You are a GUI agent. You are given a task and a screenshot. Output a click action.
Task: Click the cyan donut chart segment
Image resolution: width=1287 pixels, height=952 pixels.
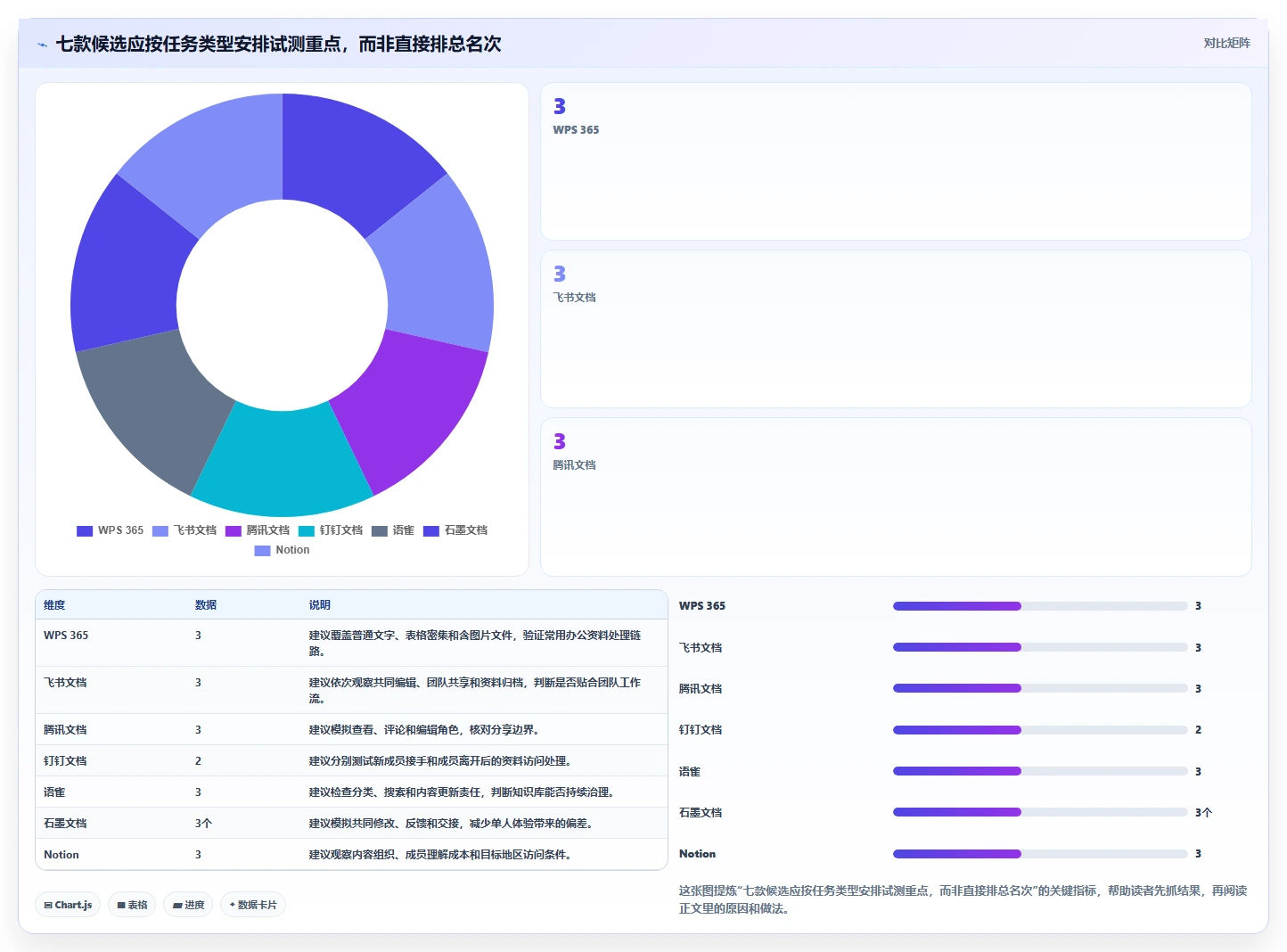(x=282, y=462)
